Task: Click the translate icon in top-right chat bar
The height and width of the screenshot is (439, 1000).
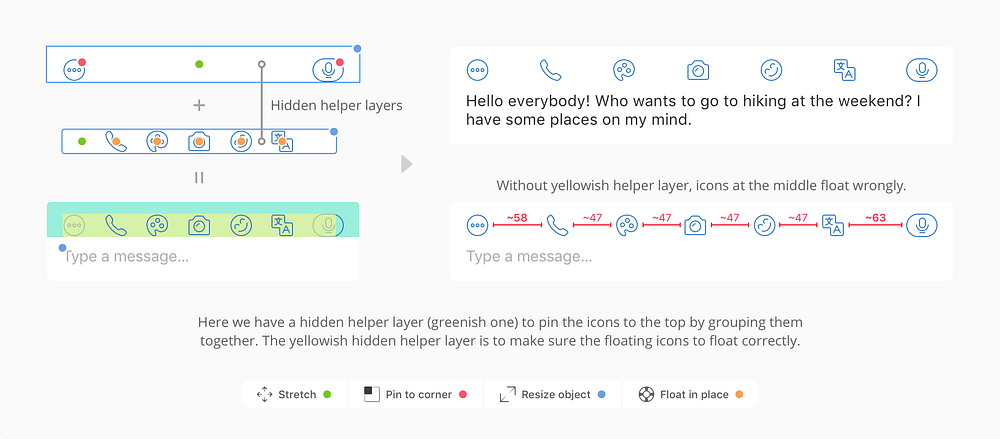Action: [x=845, y=70]
